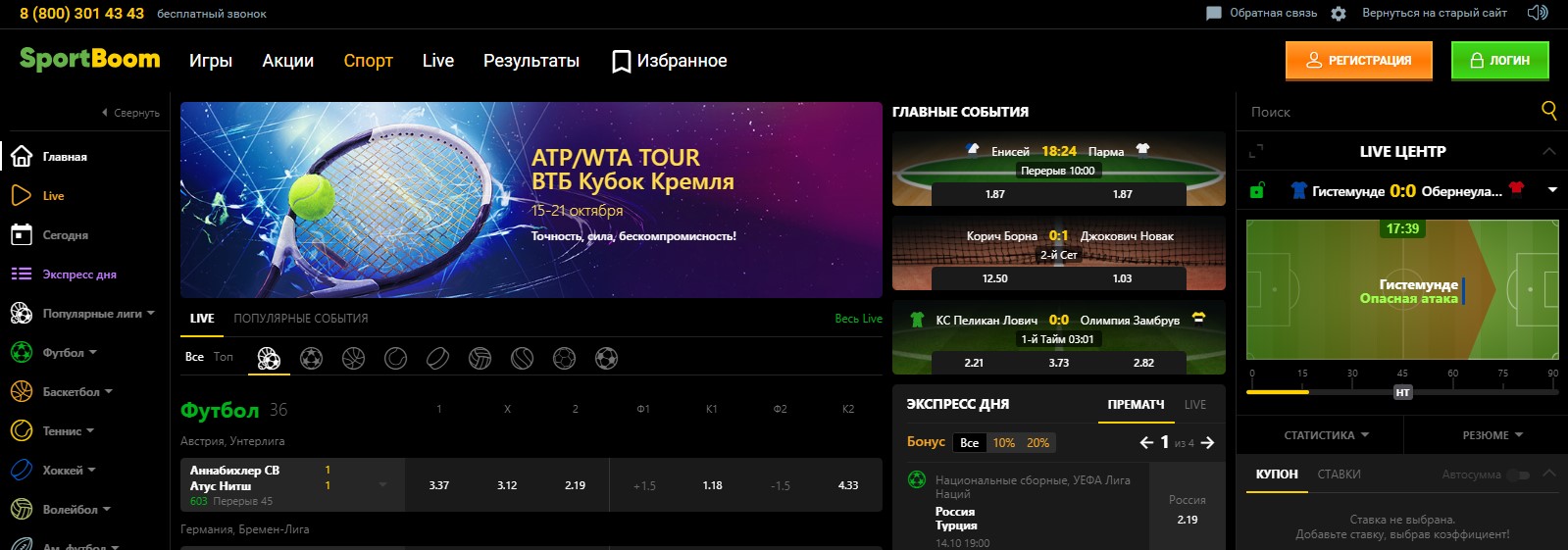1568x550 pixels.
Task: Click the yellow match progress bar
Action: coord(1278,392)
